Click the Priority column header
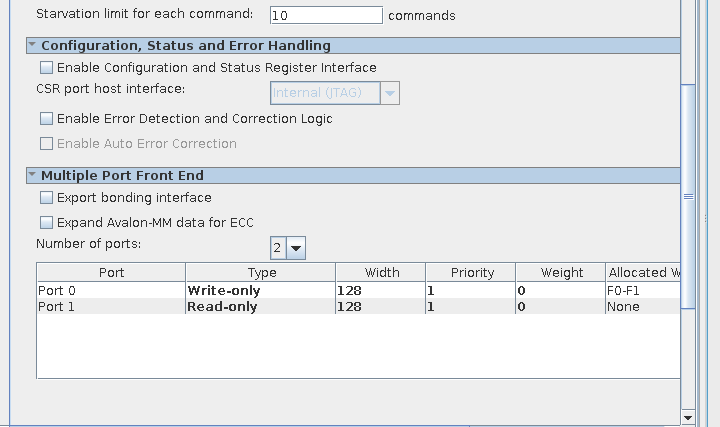Viewport: 720px width, 427px height. [472, 272]
